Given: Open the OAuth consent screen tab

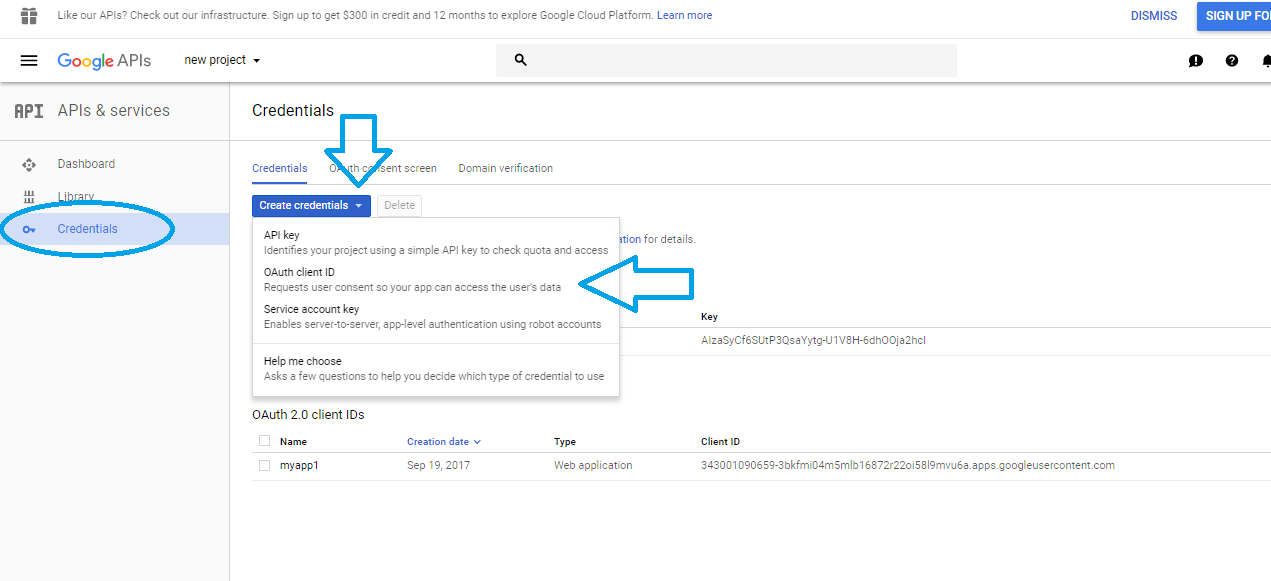Looking at the screenshot, I should (383, 168).
